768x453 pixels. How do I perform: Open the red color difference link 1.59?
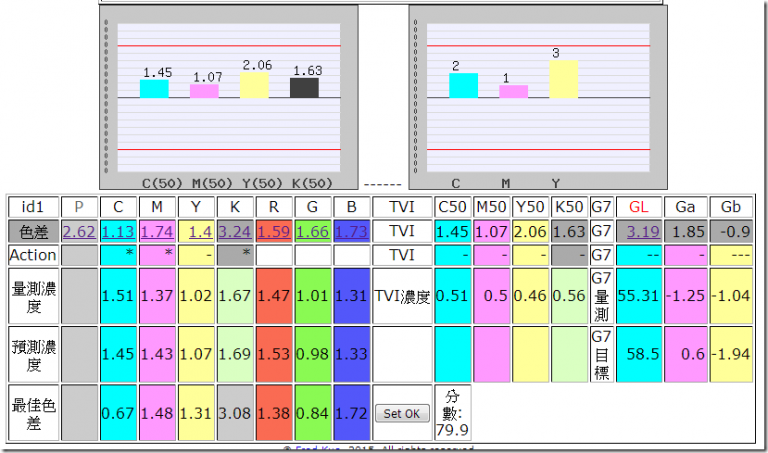point(273,231)
